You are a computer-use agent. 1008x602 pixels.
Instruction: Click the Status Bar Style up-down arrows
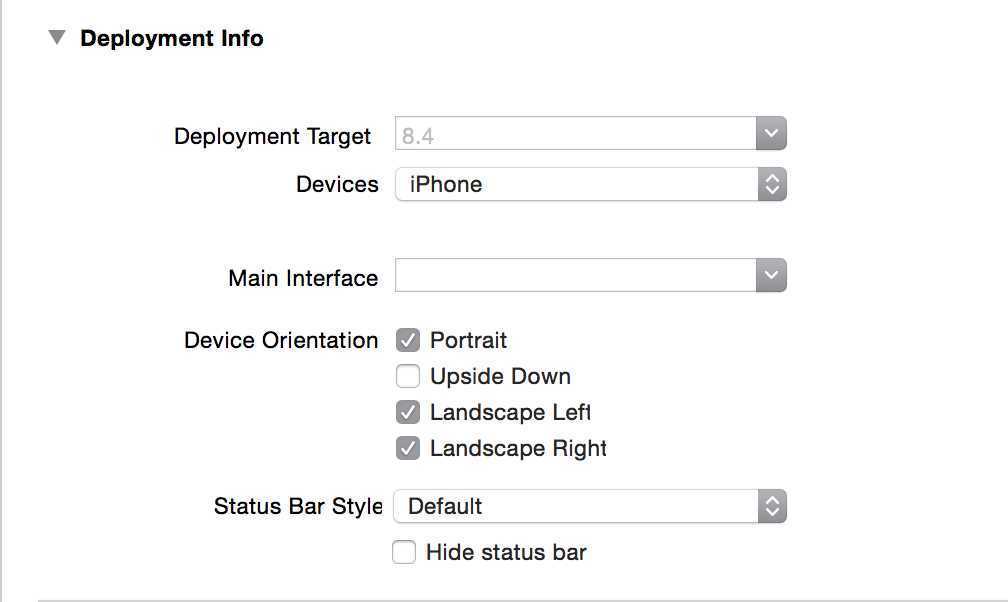click(x=771, y=506)
